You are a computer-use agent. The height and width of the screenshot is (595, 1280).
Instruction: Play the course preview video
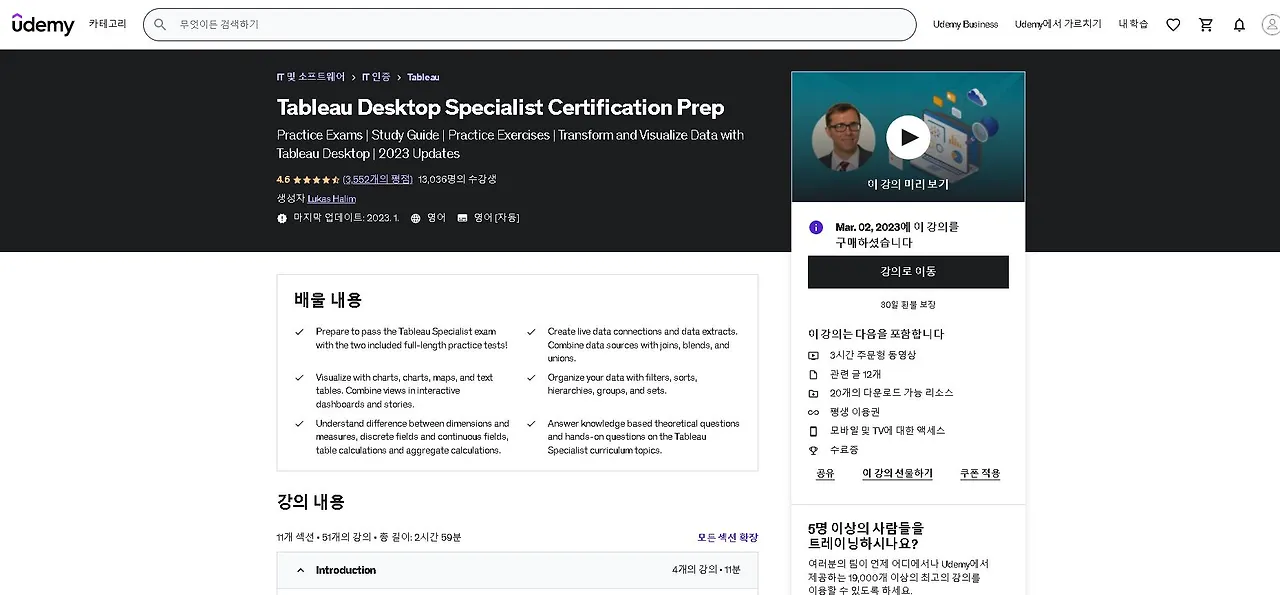(908, 137)
